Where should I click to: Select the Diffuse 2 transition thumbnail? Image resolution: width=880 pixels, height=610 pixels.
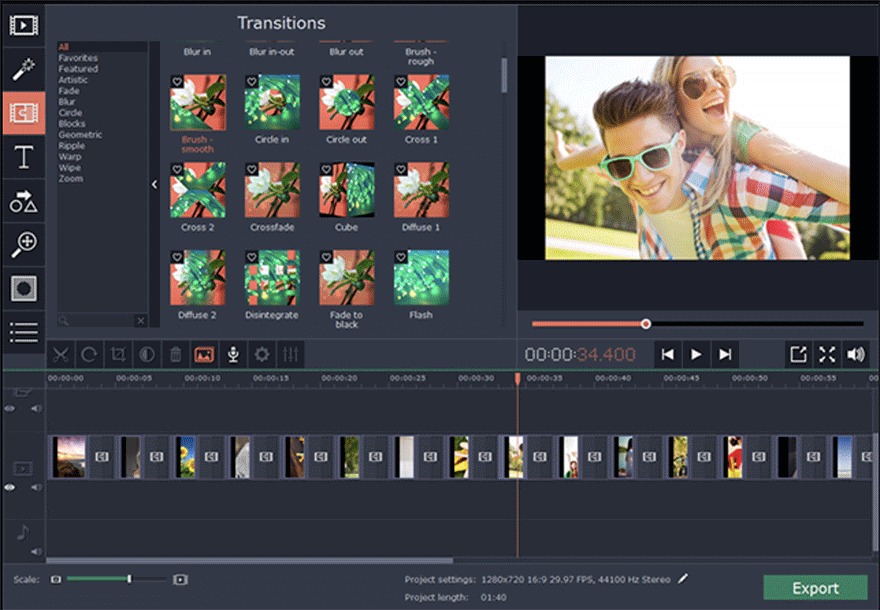point(198,277)
